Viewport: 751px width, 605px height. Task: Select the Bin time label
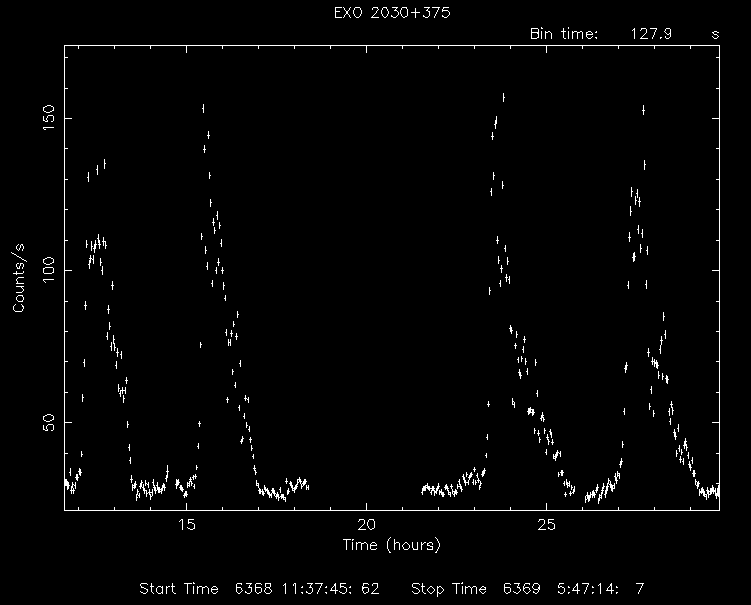pos(563,34)
